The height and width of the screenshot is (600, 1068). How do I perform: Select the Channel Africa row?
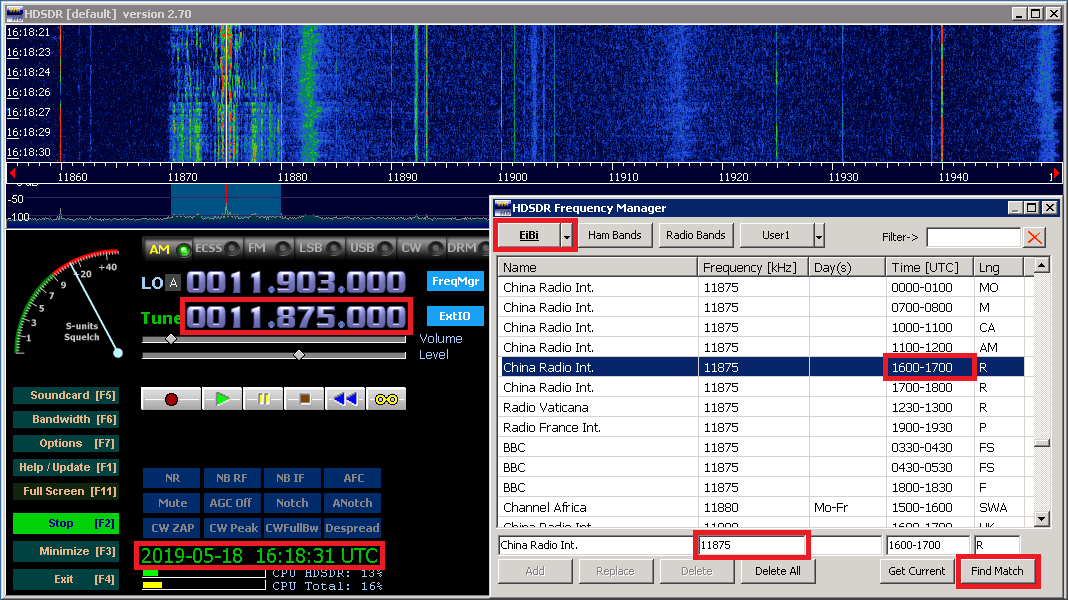763,507
